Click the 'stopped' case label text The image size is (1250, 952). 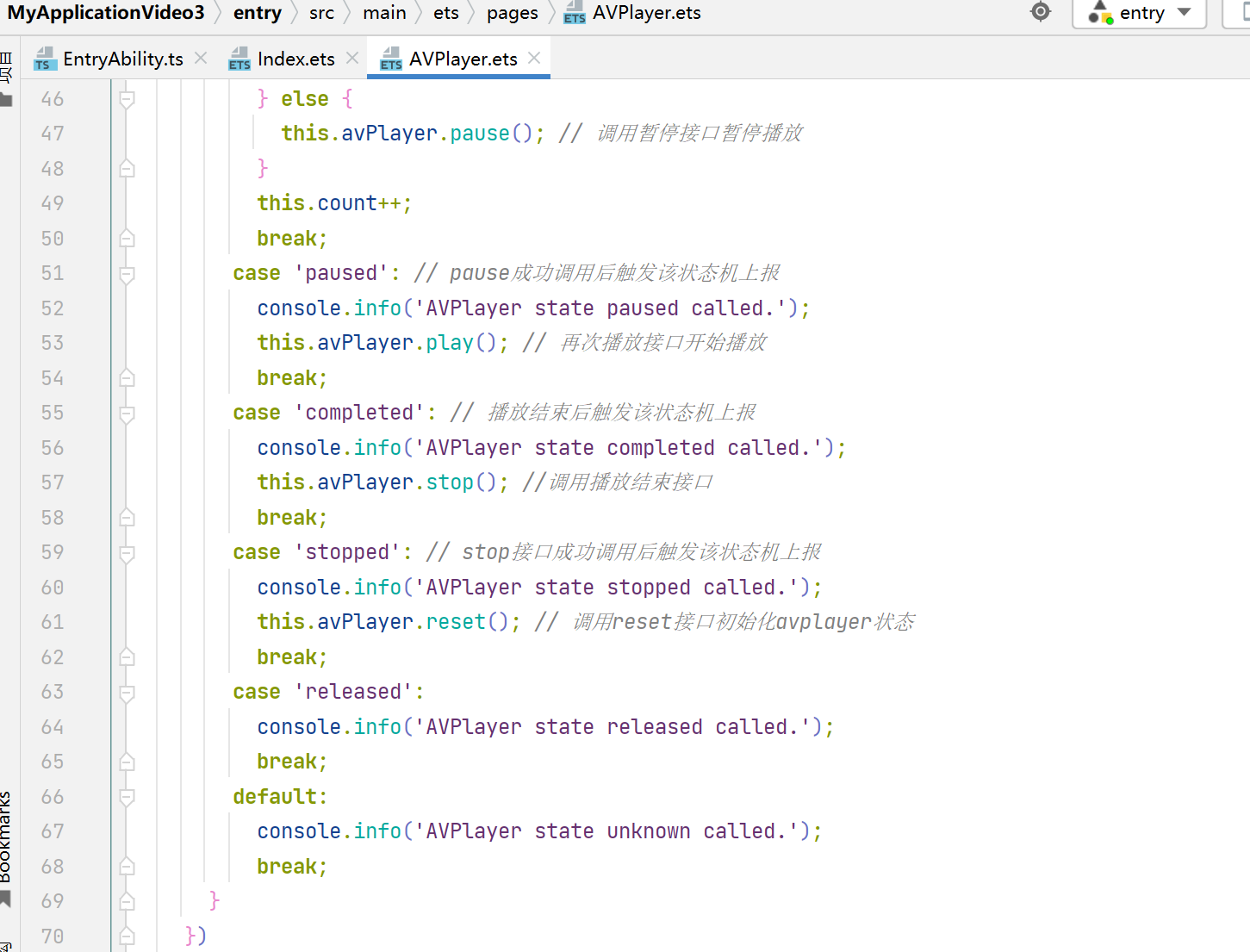click(x=347, y=552)
